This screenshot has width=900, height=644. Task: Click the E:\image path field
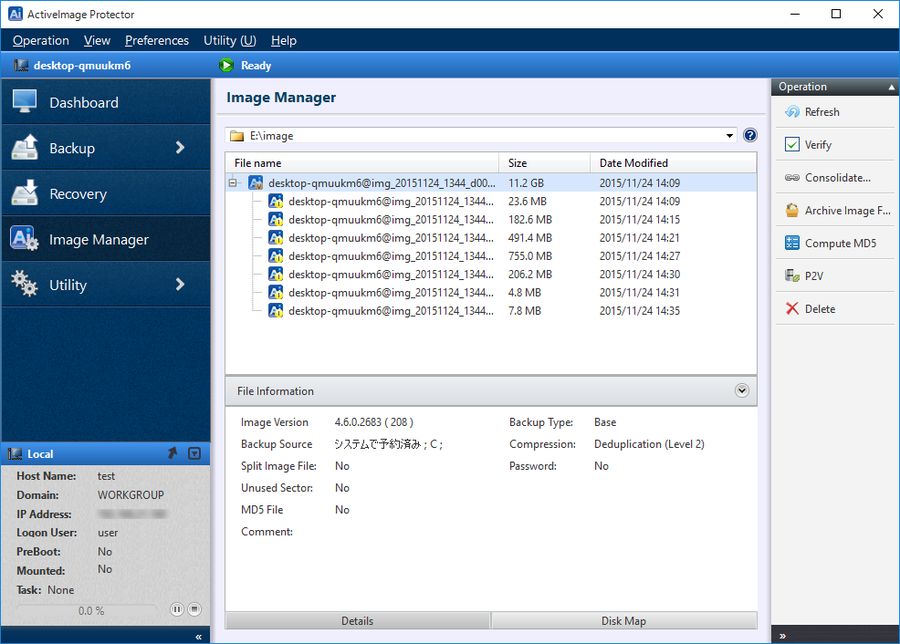click(481, 136)
